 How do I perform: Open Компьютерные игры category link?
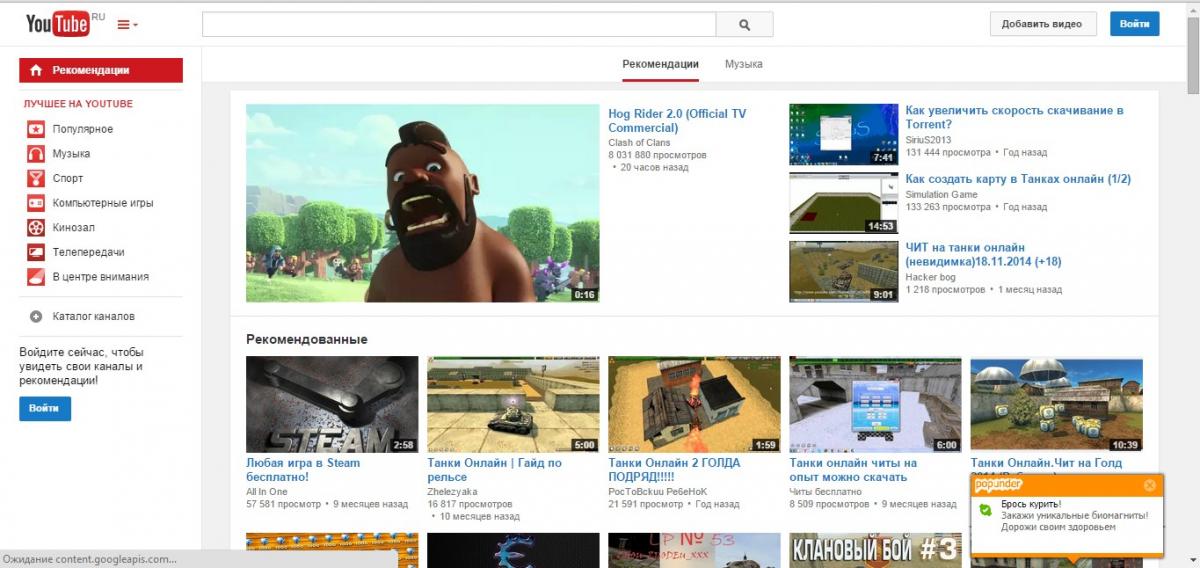click(103, 203)
